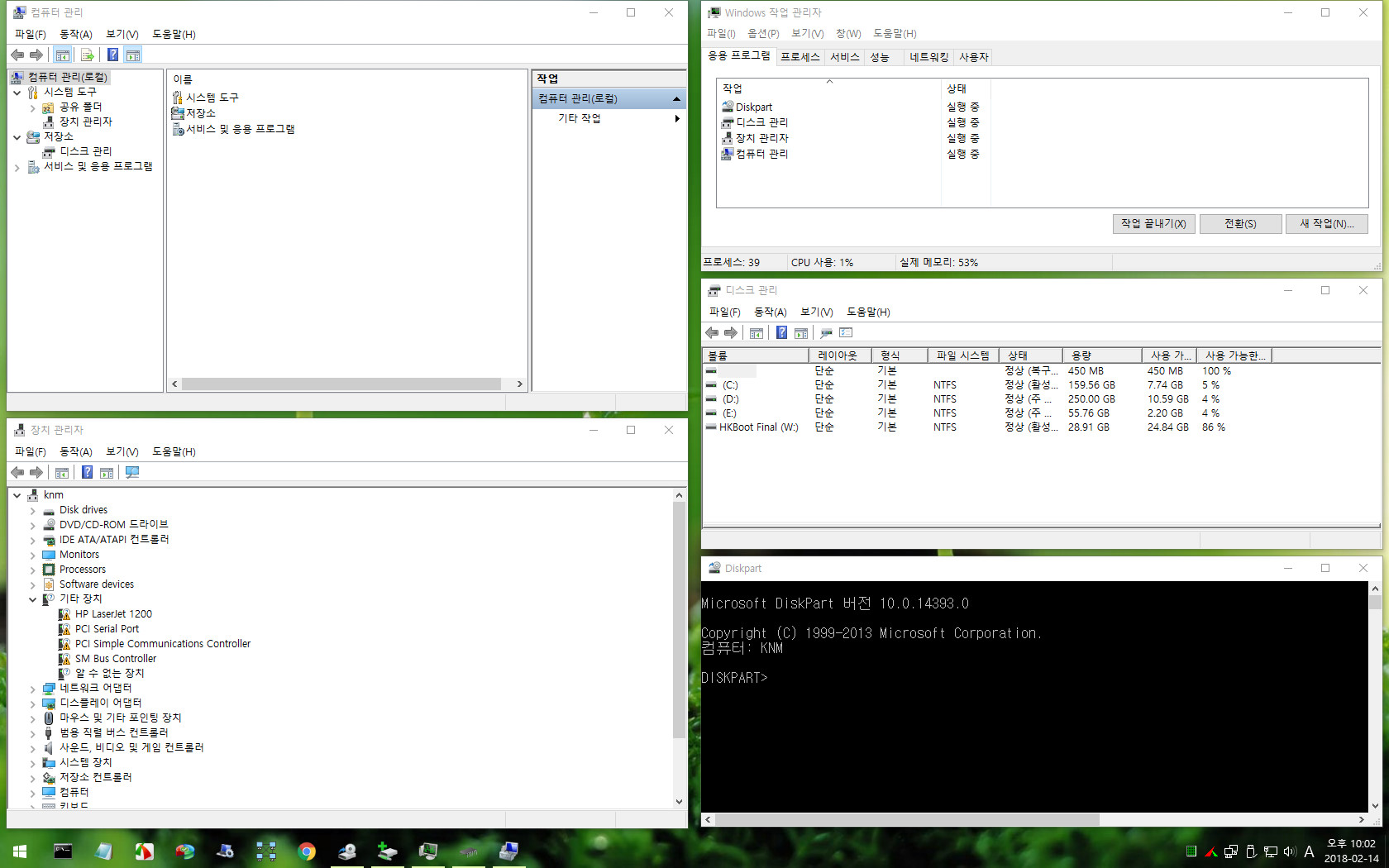Viewport: 1389px width, 868px height.
Task: Click the IME 'A' language indicator in tray
Action: coord(1309,851)
